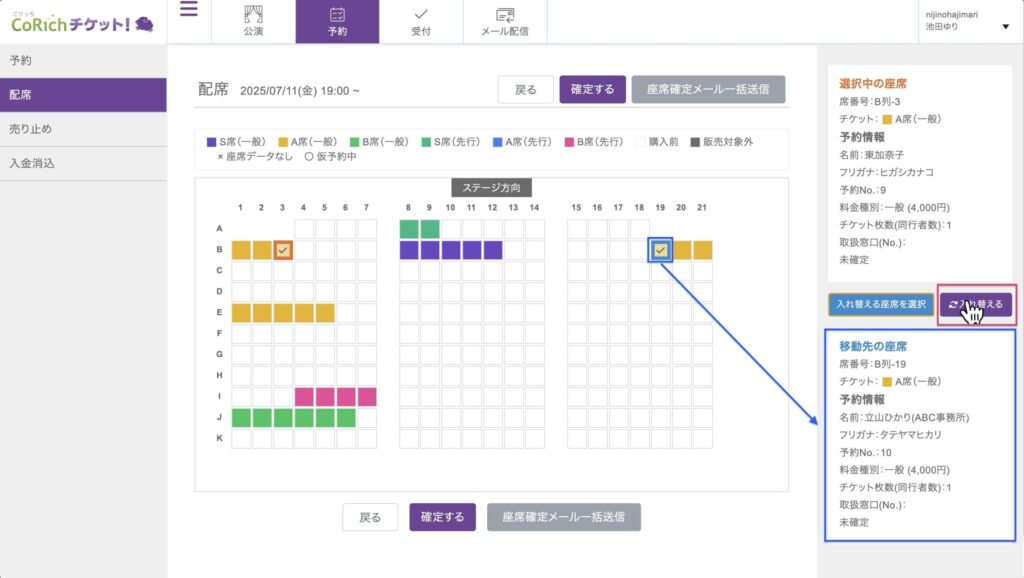
Task: Select the 予約 calendar tab
Action: (337, 21)
